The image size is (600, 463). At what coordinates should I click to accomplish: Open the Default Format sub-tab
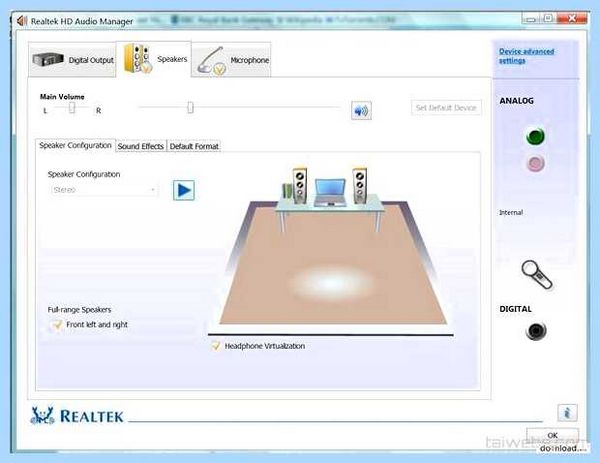pos(194,146)
